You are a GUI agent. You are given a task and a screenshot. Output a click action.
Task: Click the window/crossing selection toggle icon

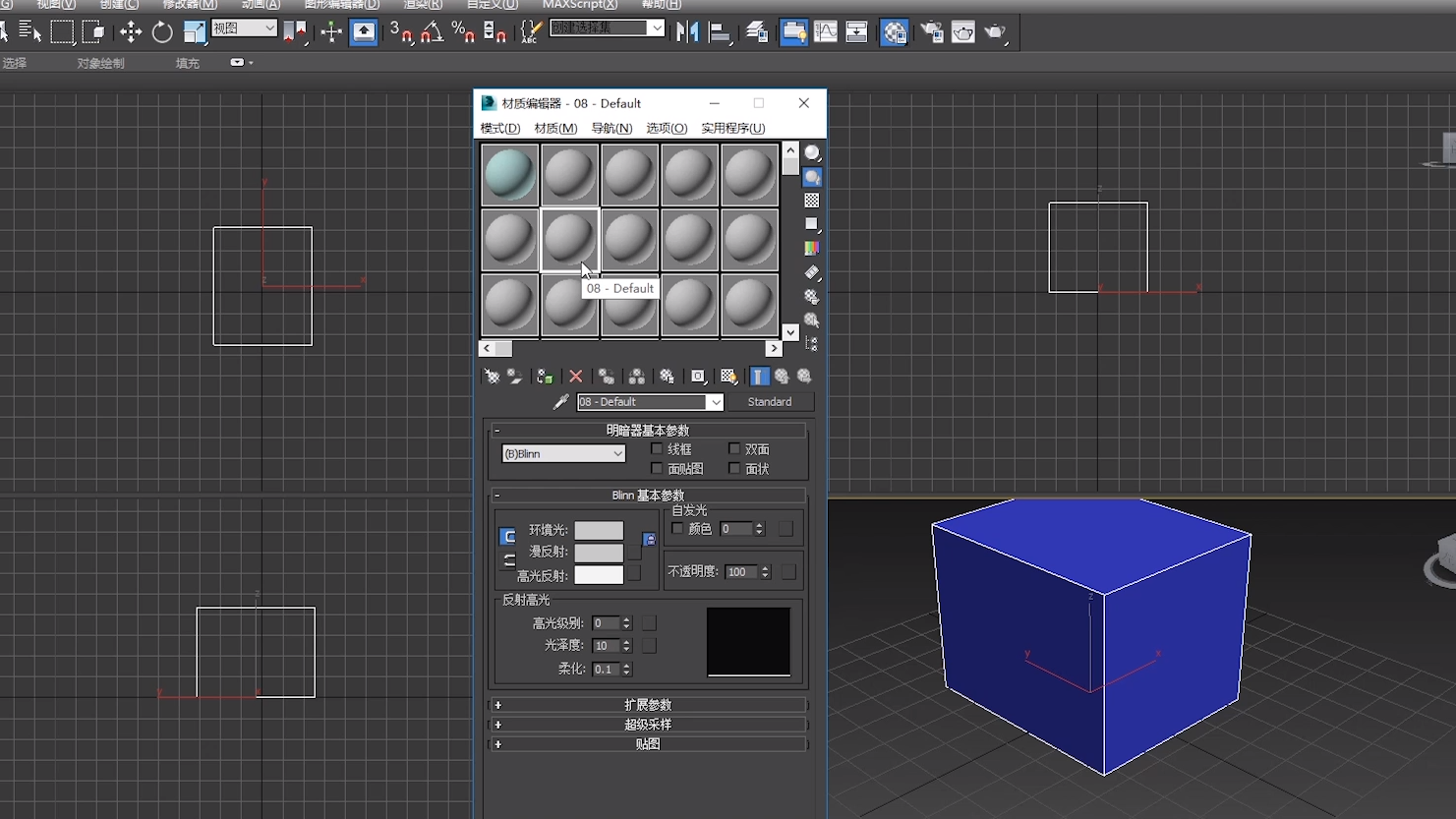coord(93,32)
